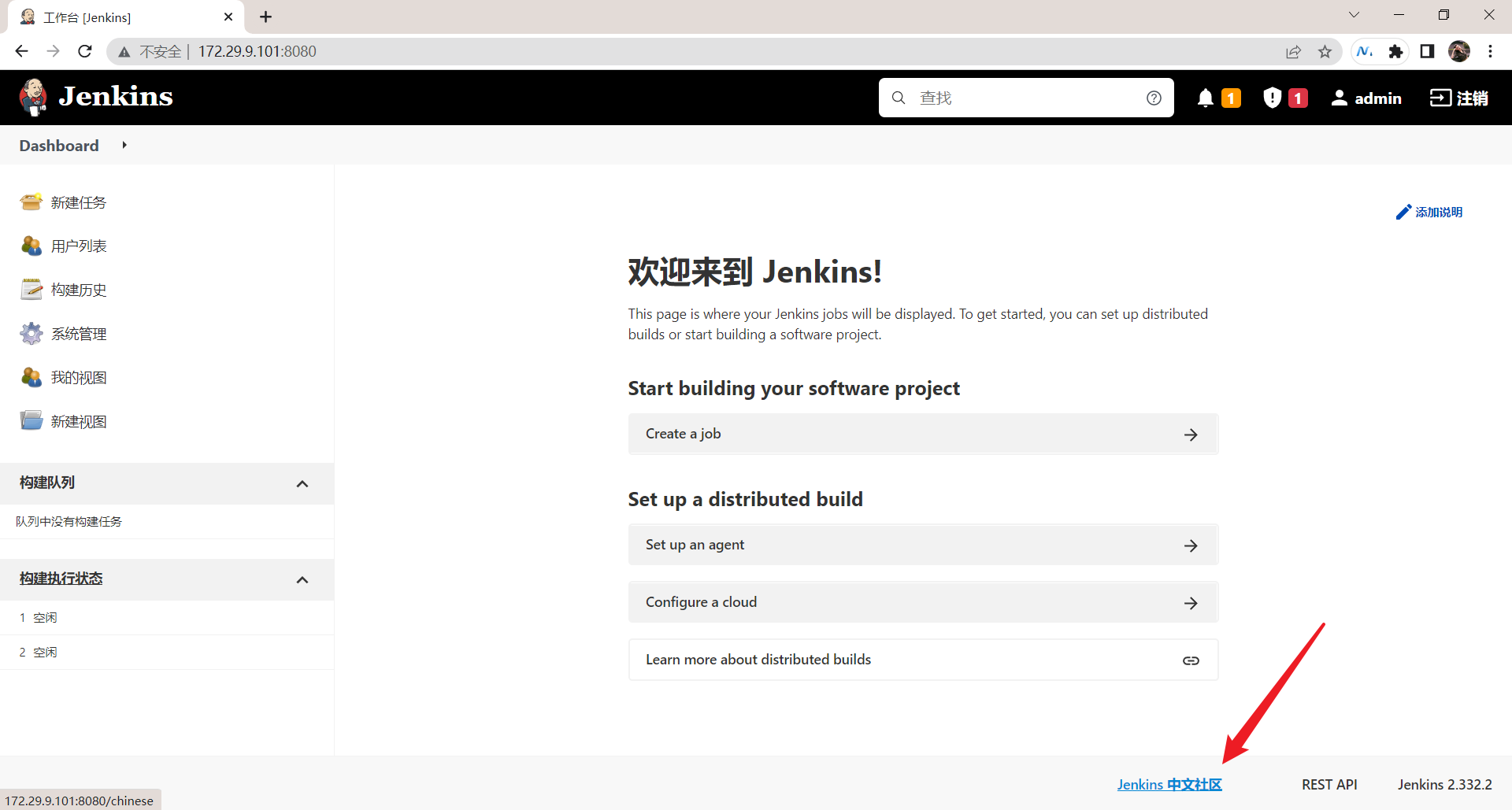Click the Create a job button
This screenshot has width=1512, height=810.
click(x=923, y=434)
